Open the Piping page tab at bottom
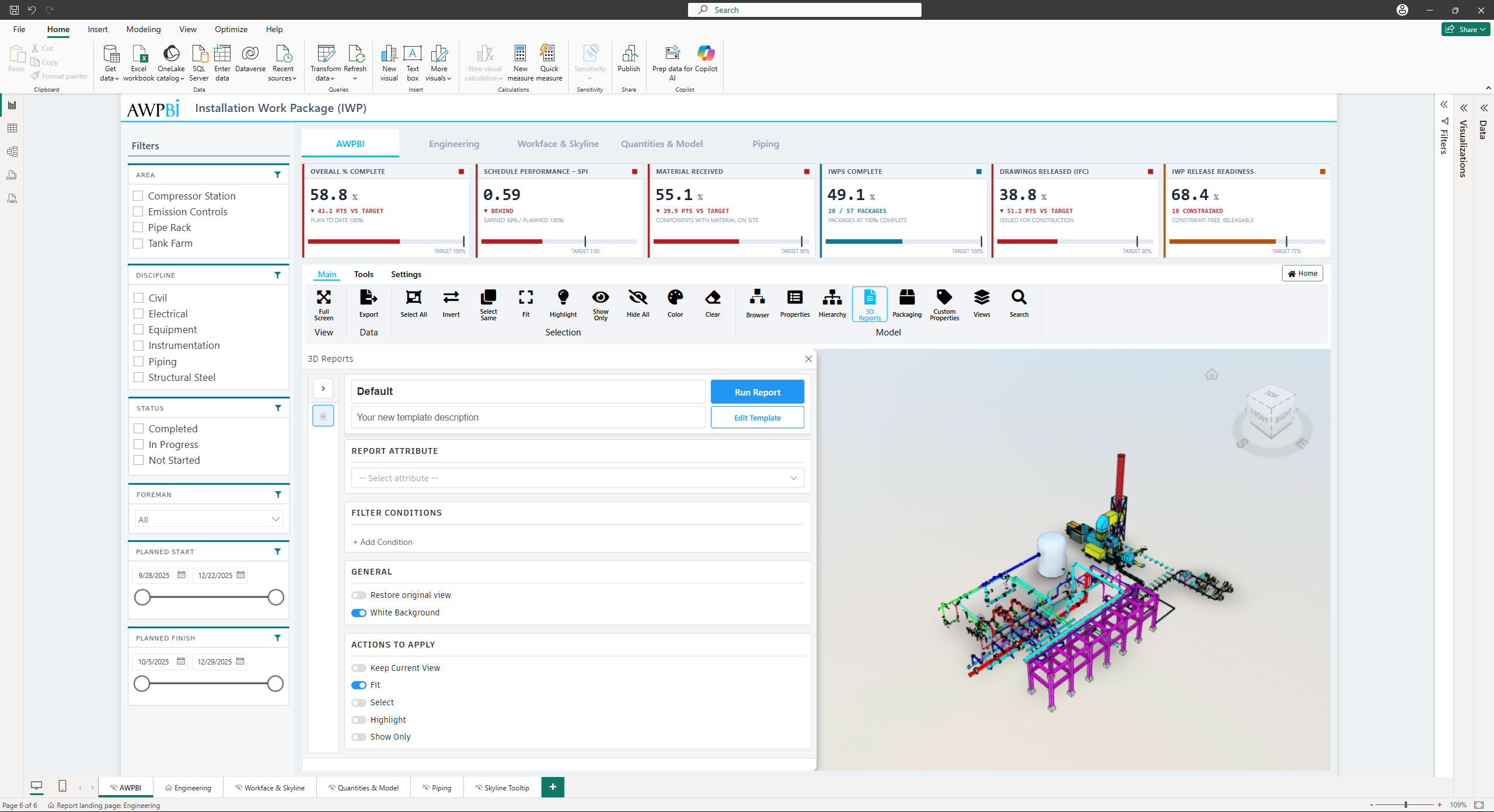Image resolution: width=1494 pixels, height=812 pixels. [437, 787]
